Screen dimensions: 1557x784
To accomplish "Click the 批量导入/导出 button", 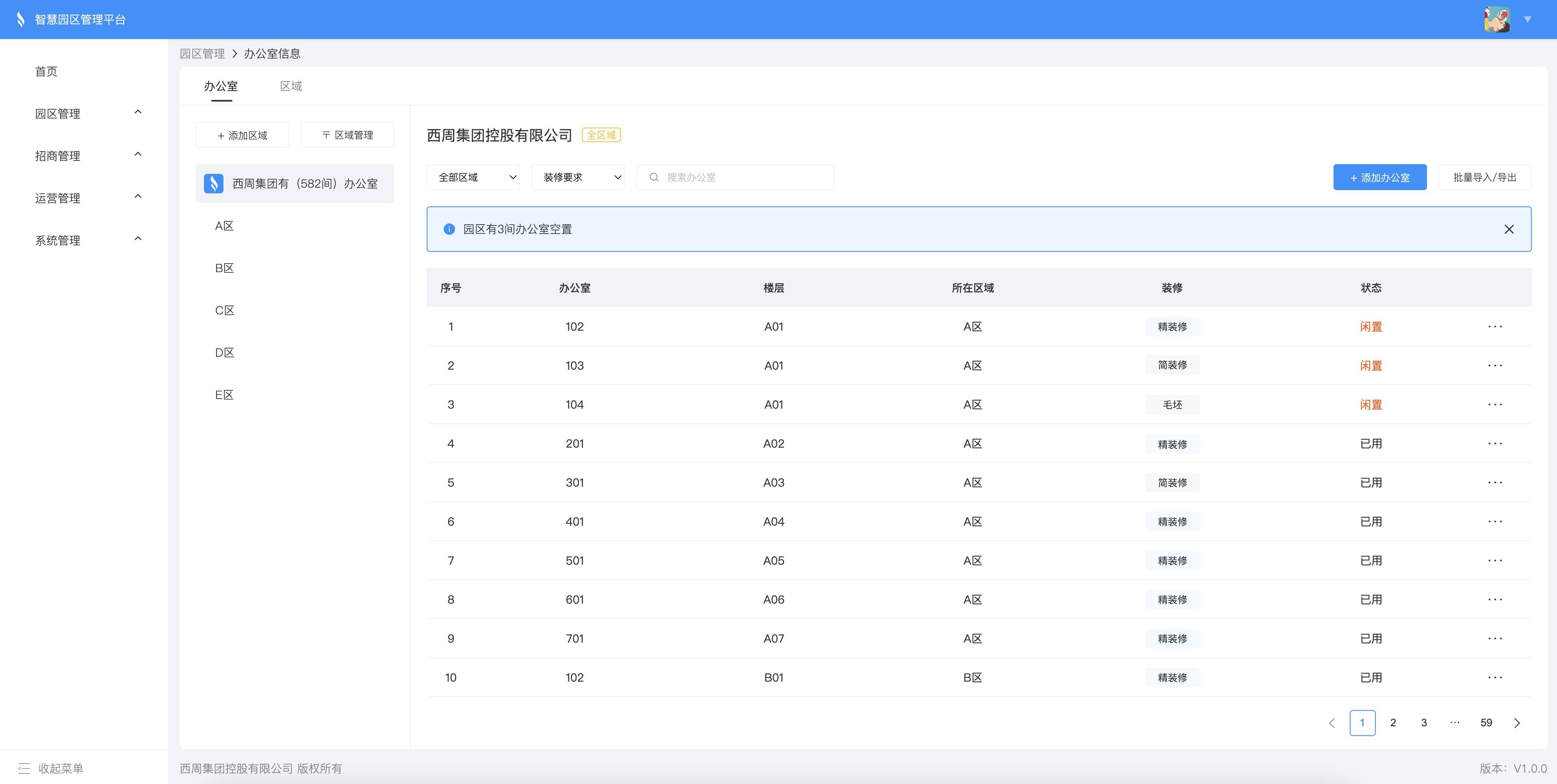I will (x=1484, y=177).
